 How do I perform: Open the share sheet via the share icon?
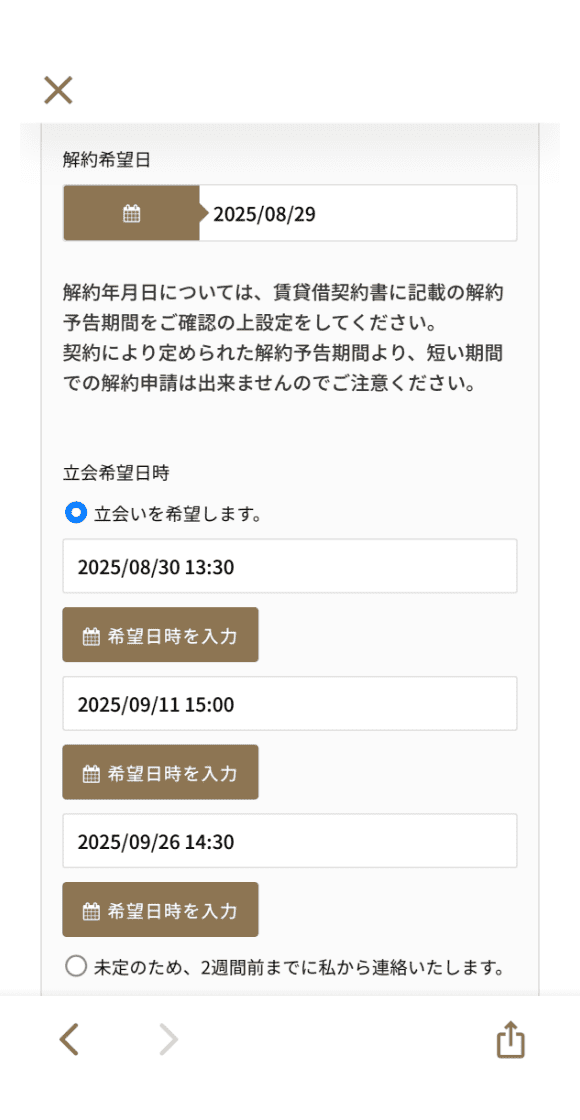(x=510, y=1039)
